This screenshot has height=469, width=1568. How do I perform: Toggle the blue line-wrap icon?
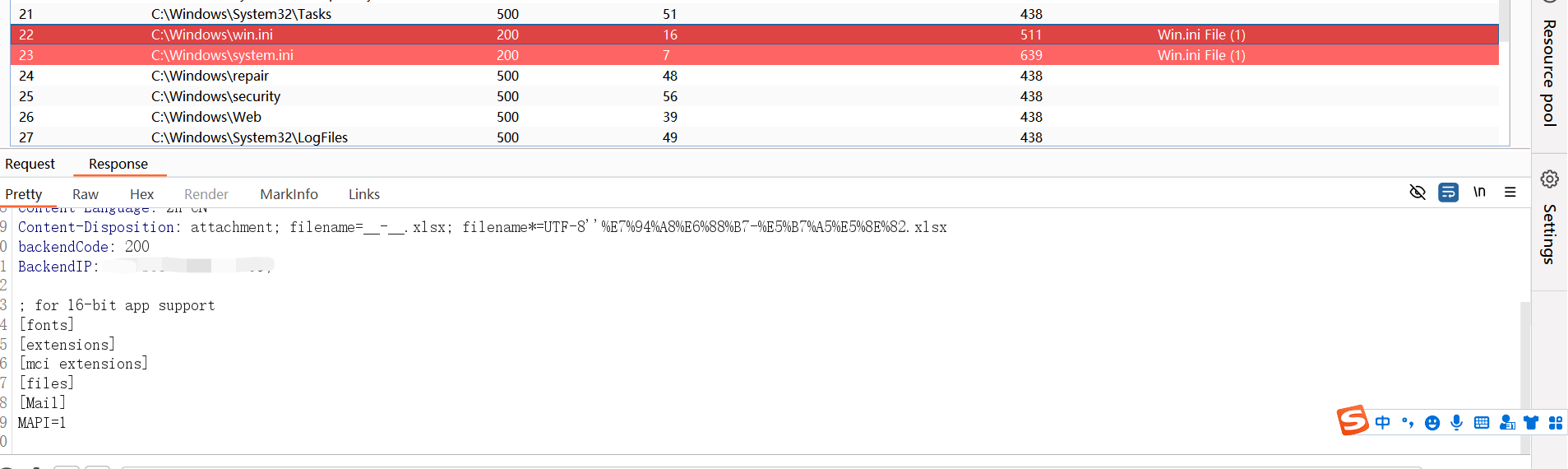1448,193
